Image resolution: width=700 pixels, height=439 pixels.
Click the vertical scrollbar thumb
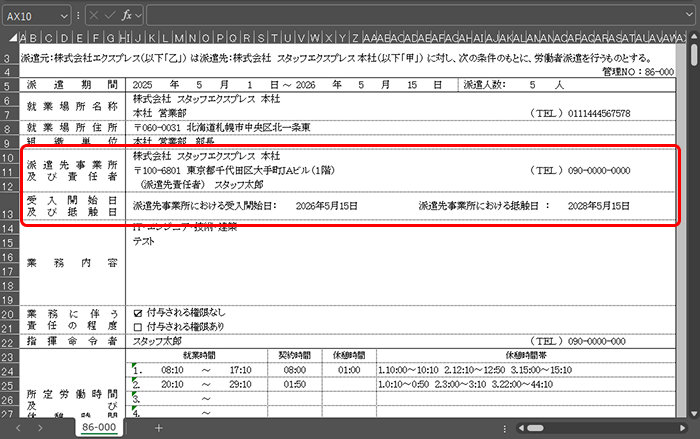tap(694, 55)
